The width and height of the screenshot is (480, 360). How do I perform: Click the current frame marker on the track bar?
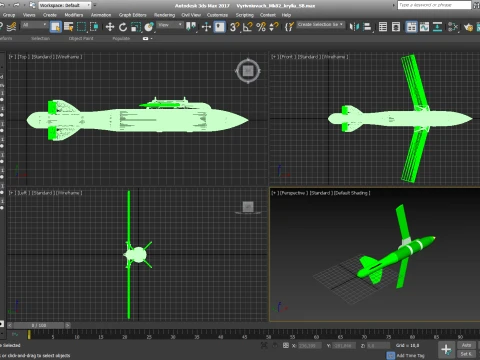[29, 335]
